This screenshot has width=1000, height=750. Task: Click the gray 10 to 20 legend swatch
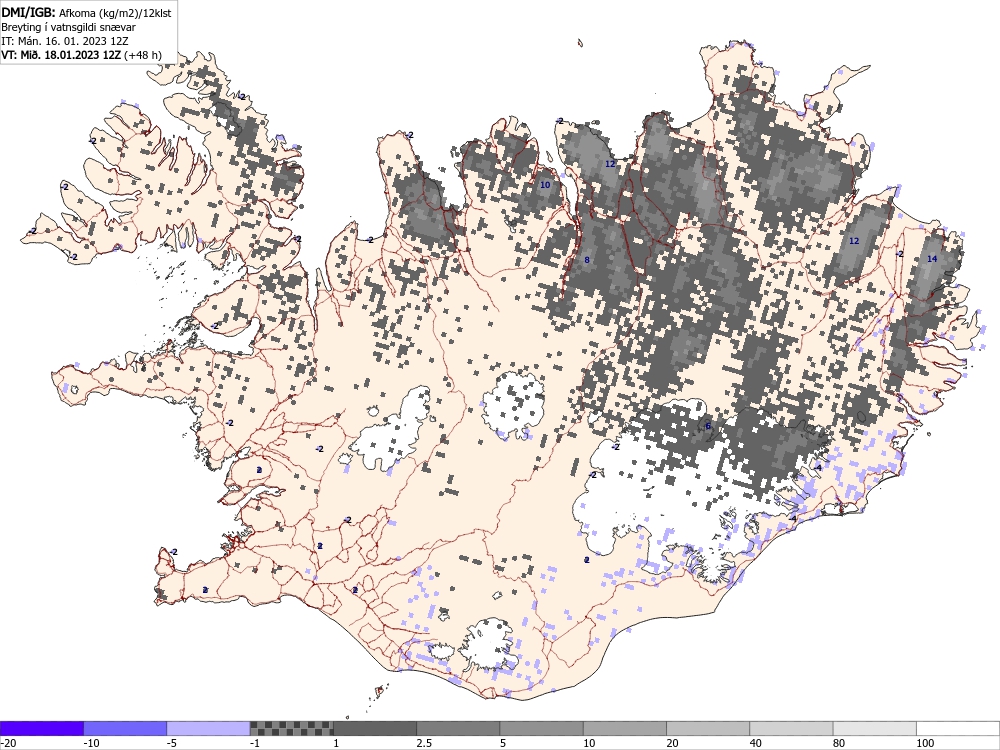(625, 728)
